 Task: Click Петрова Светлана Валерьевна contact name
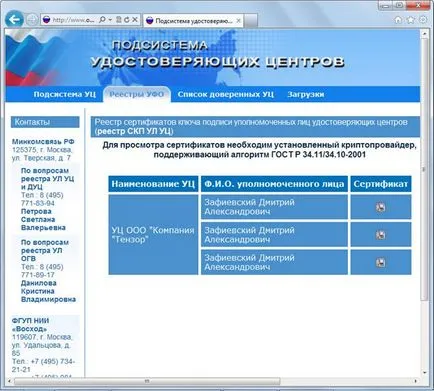(43, 220)
